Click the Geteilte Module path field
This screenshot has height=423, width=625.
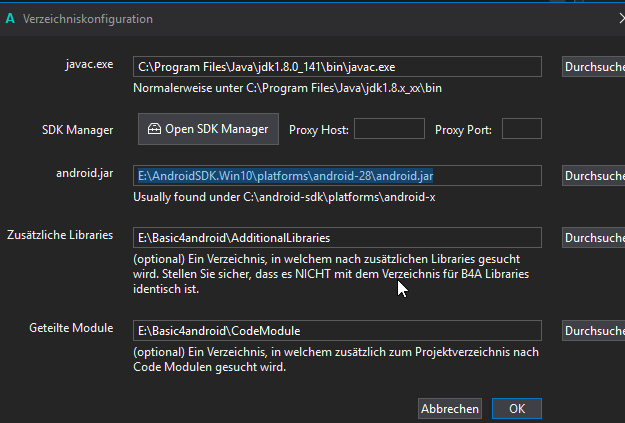pyautogui.click(x=337, y=330)
